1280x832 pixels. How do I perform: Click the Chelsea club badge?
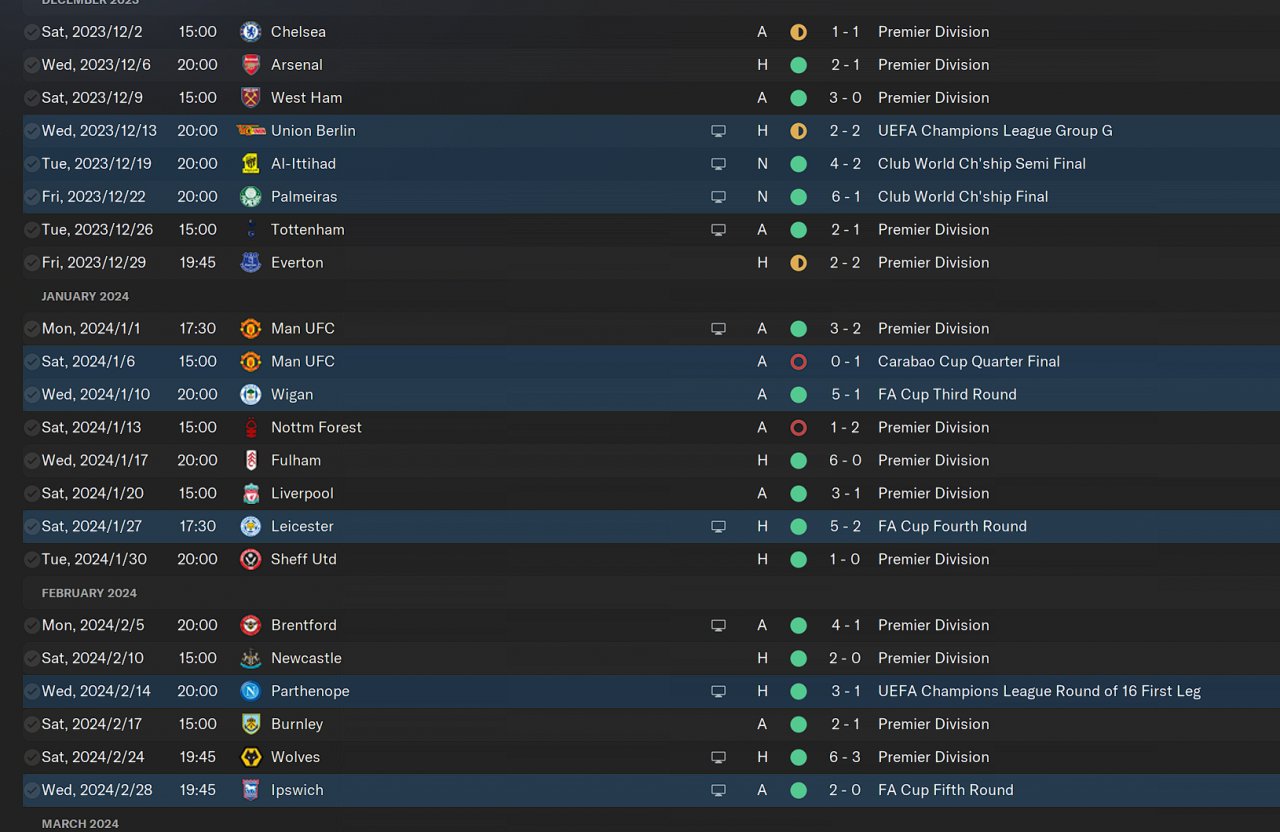point(250,32)
